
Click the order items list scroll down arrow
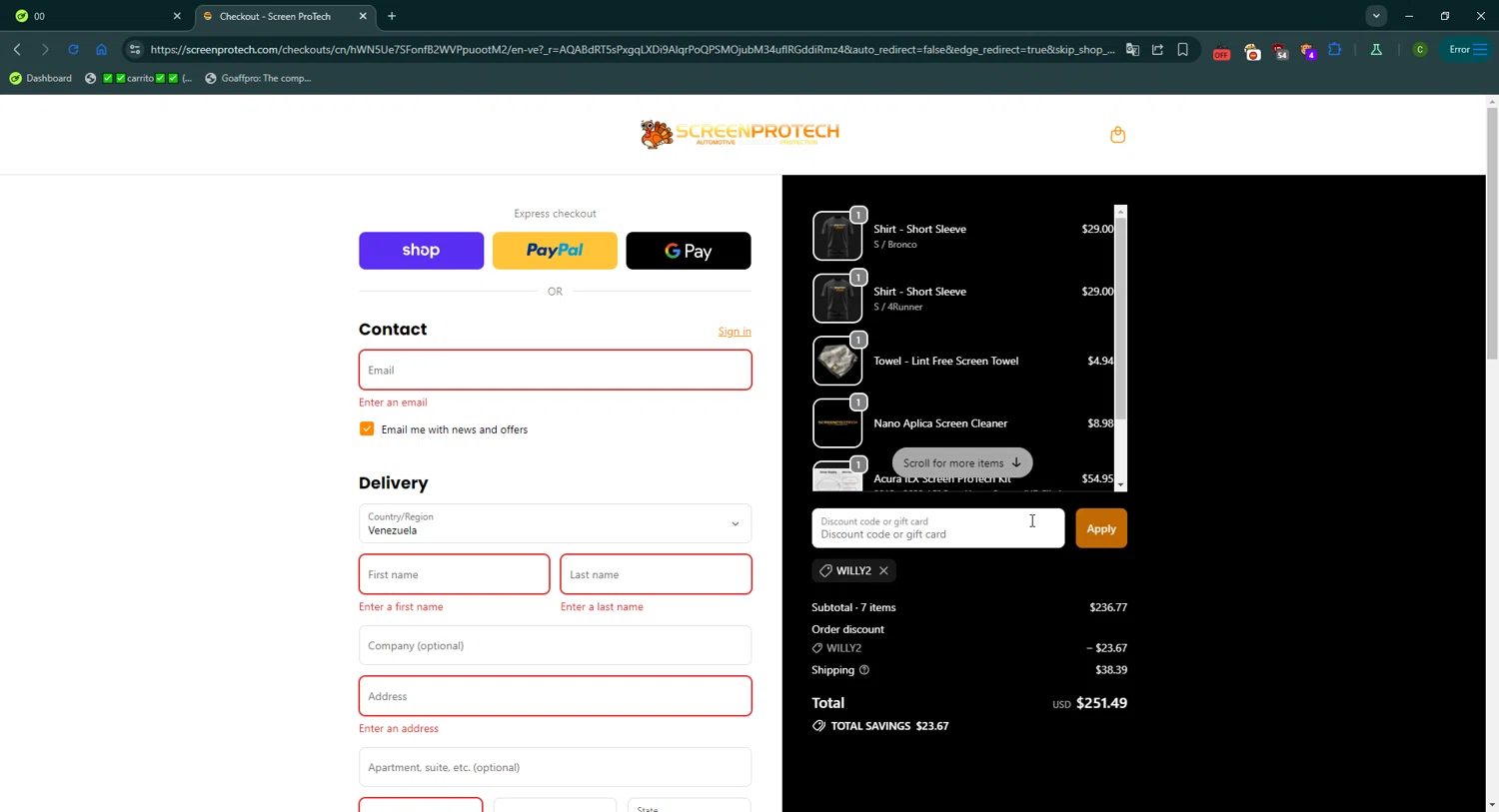coord(1120,484)
